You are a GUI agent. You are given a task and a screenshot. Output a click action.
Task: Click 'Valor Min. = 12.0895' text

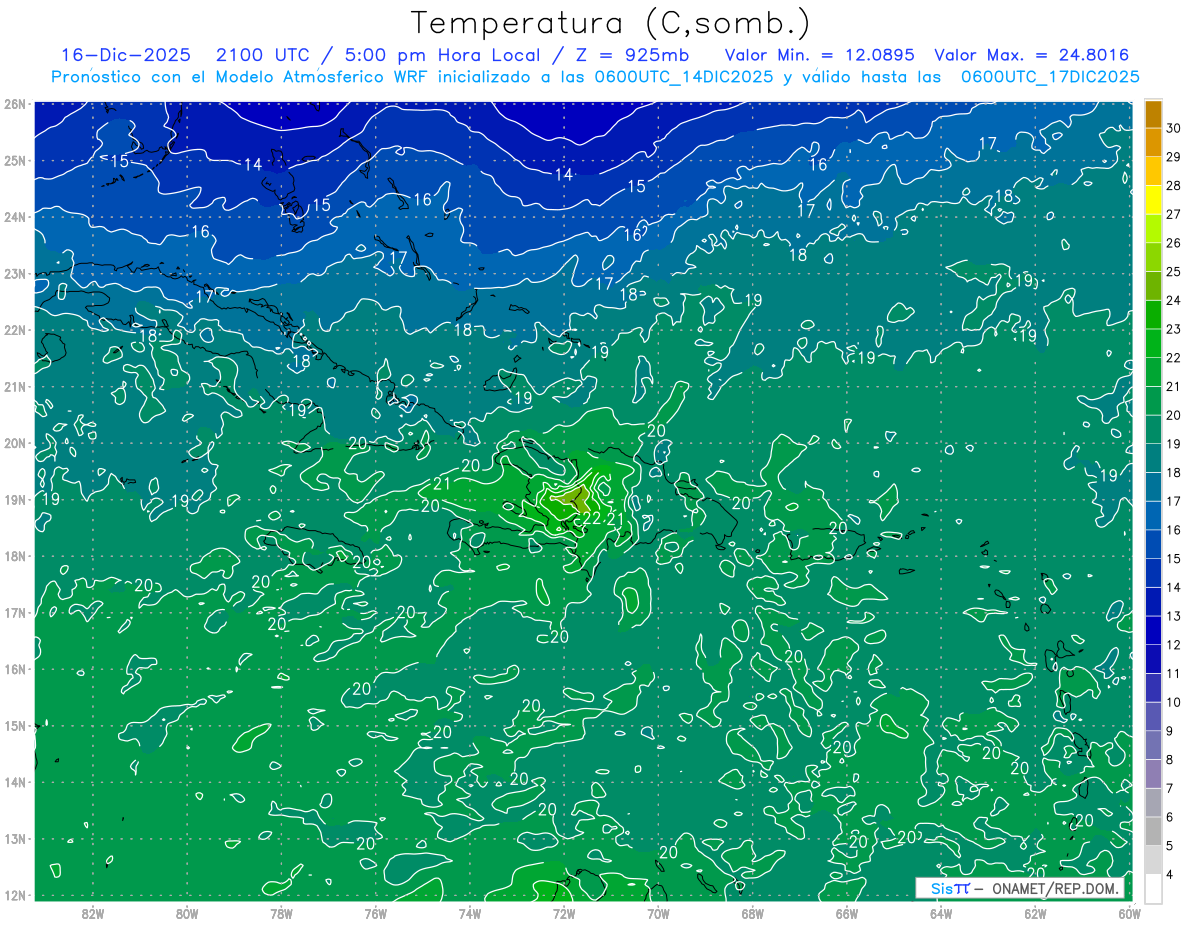tap(819, 55)
